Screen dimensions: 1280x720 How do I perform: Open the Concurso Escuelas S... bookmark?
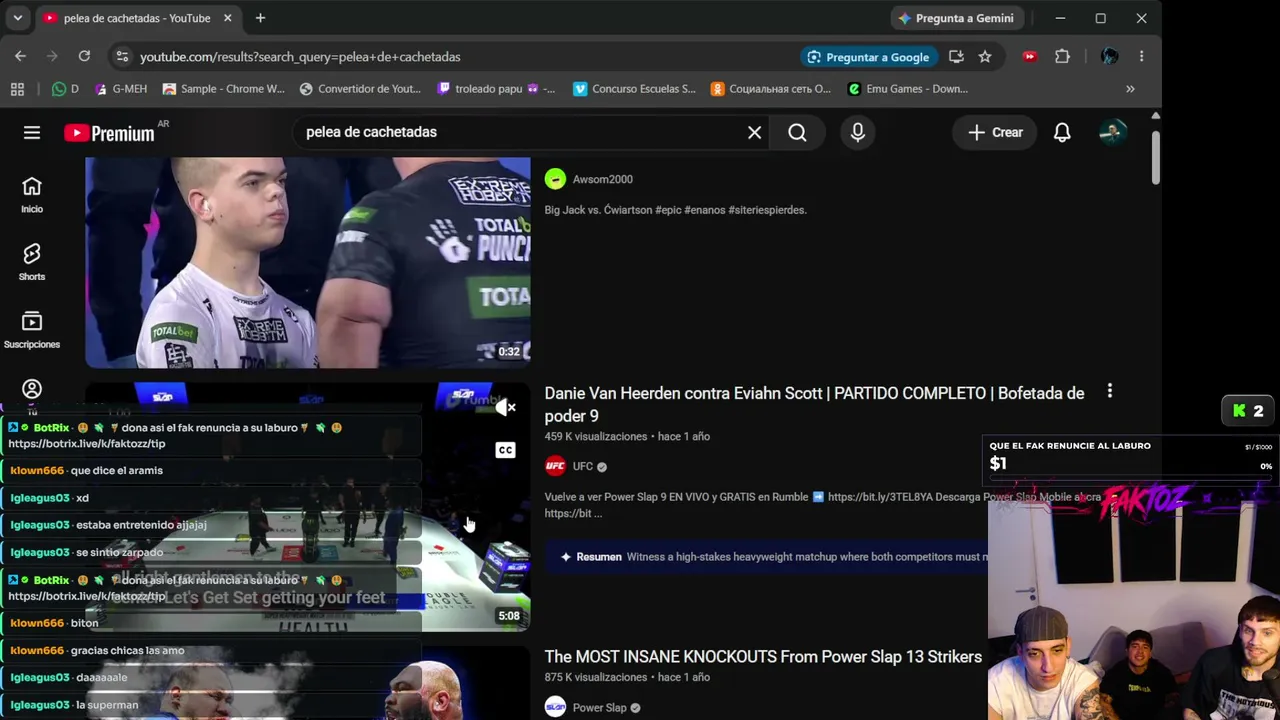click(634, 89)
